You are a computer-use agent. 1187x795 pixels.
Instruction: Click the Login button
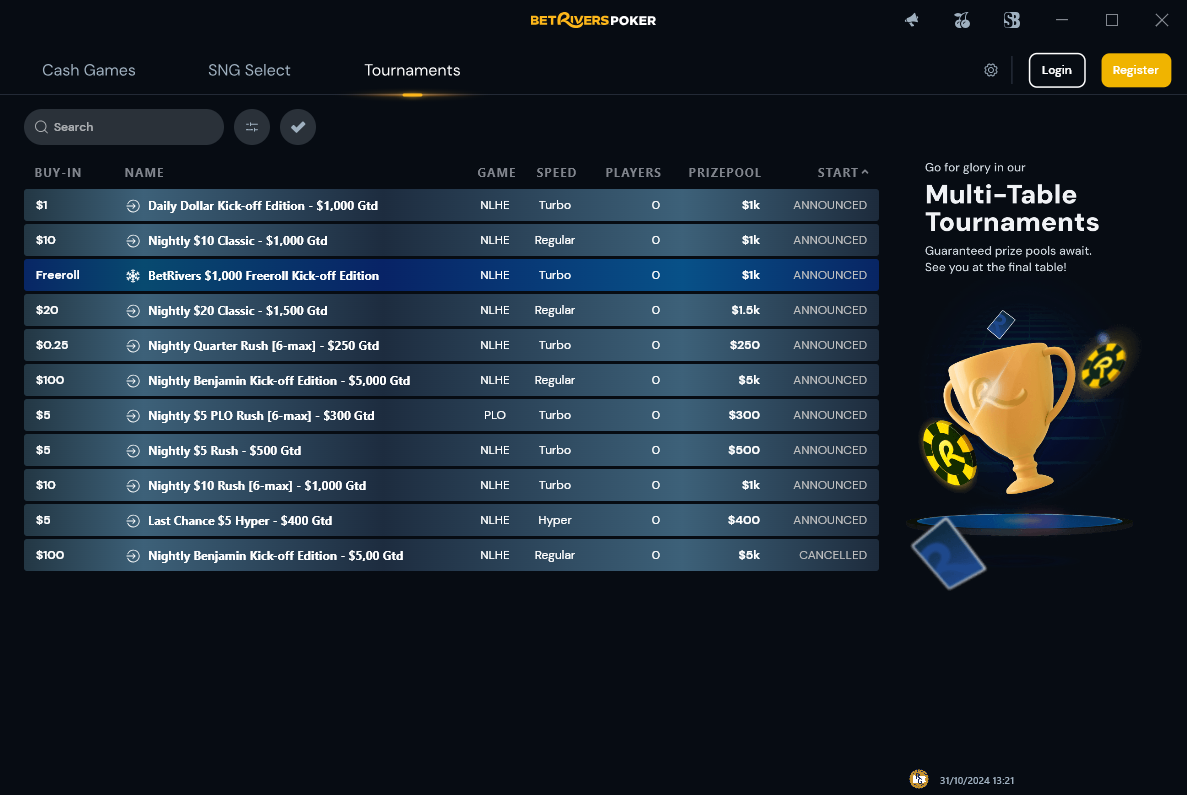[x=1057, y=70]
